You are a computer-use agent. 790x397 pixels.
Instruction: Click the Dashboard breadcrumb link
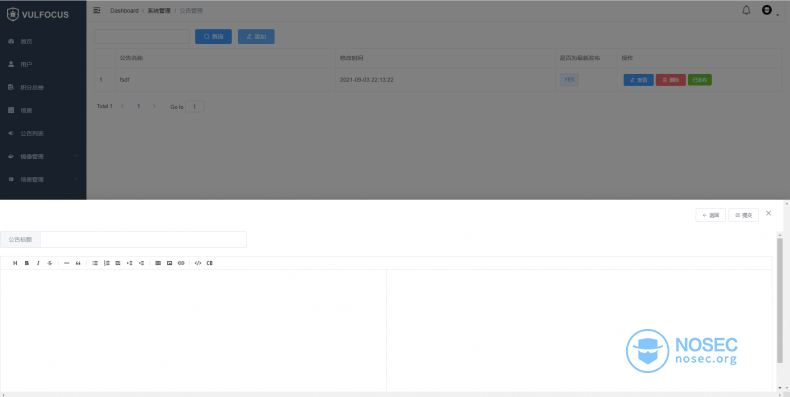point(124,11)
